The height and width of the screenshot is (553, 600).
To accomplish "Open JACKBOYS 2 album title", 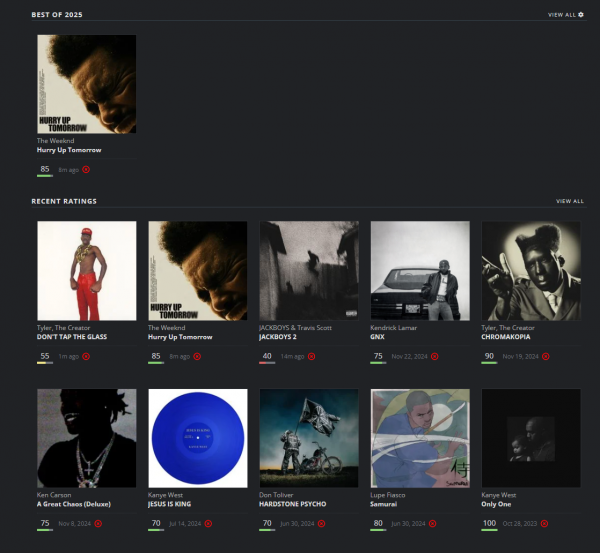I will (x=278, y=337).
